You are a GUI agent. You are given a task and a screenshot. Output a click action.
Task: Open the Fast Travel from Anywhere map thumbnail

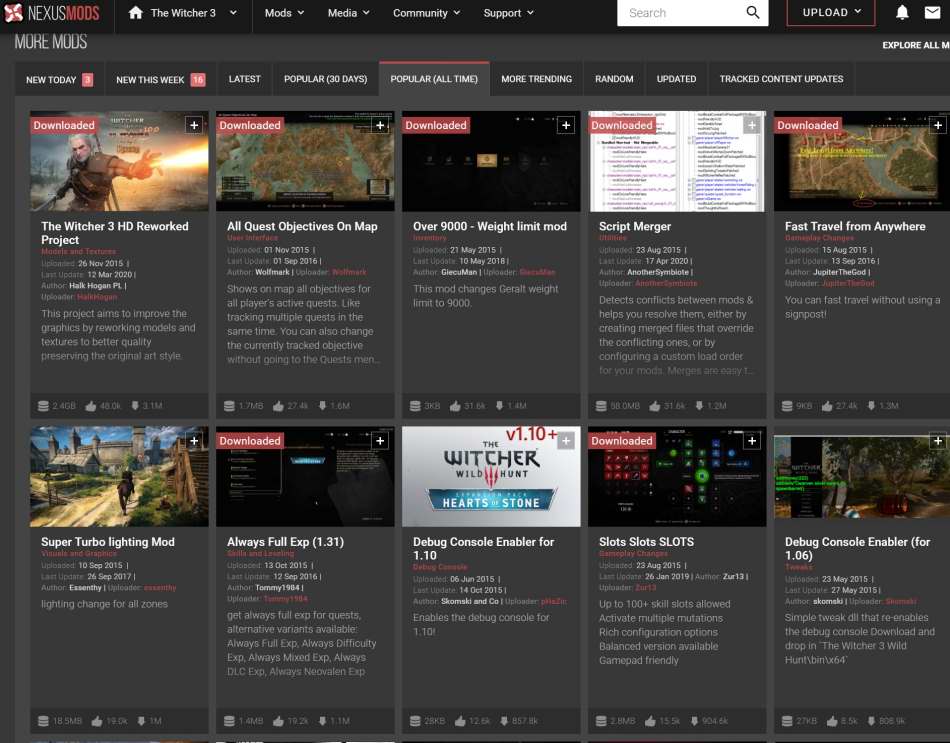click(862, 161)
